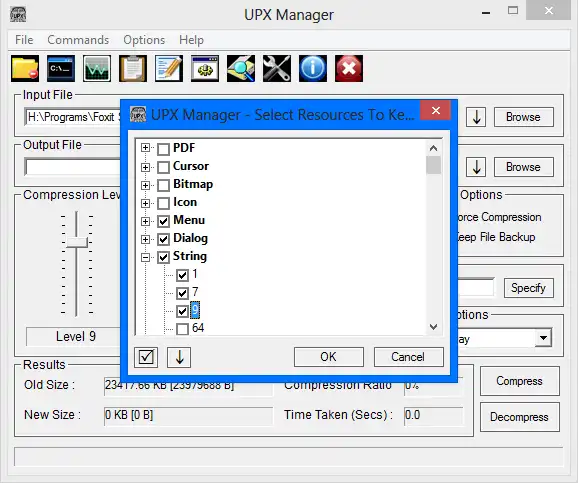This screenshot has height=483, width=578.
Task: Check the PDF resource checkbox
Action: point(163,149)
